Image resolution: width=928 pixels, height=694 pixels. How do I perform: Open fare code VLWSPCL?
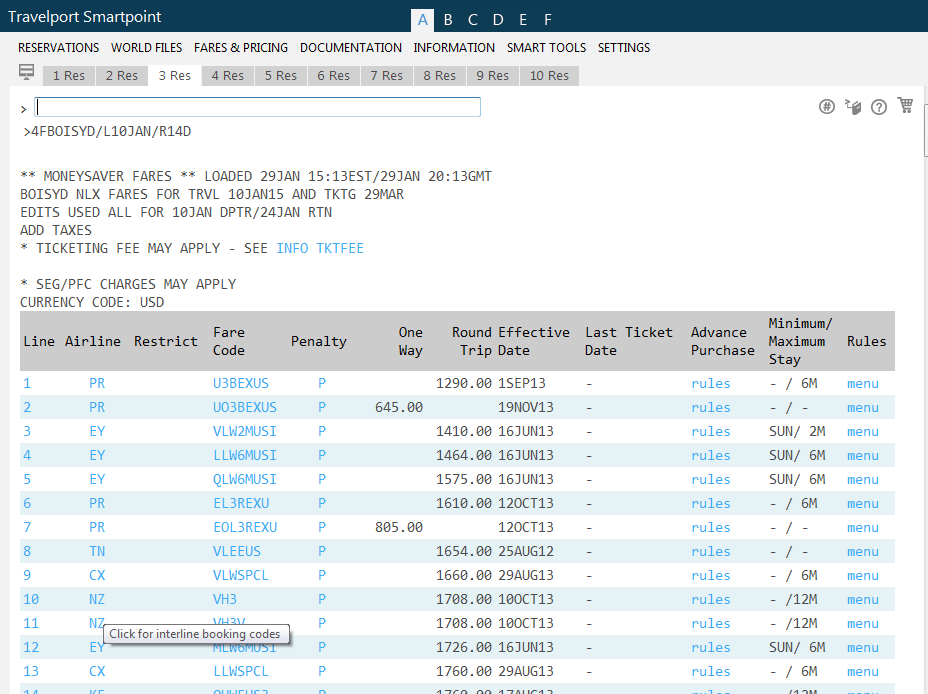pos(241,575)
